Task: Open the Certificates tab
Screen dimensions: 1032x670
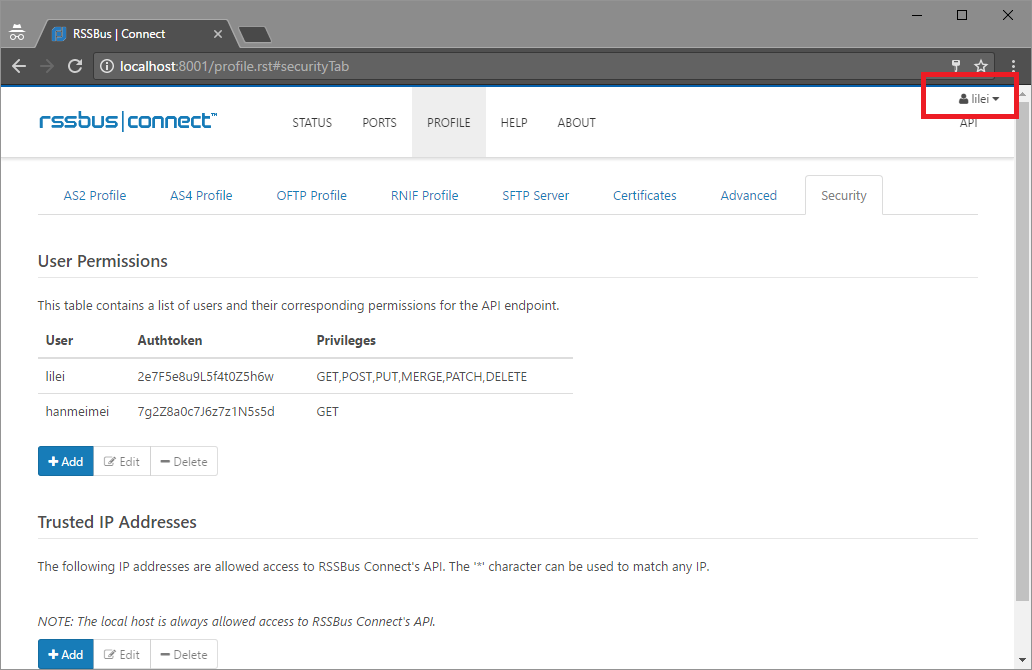Action: point(644,196)
